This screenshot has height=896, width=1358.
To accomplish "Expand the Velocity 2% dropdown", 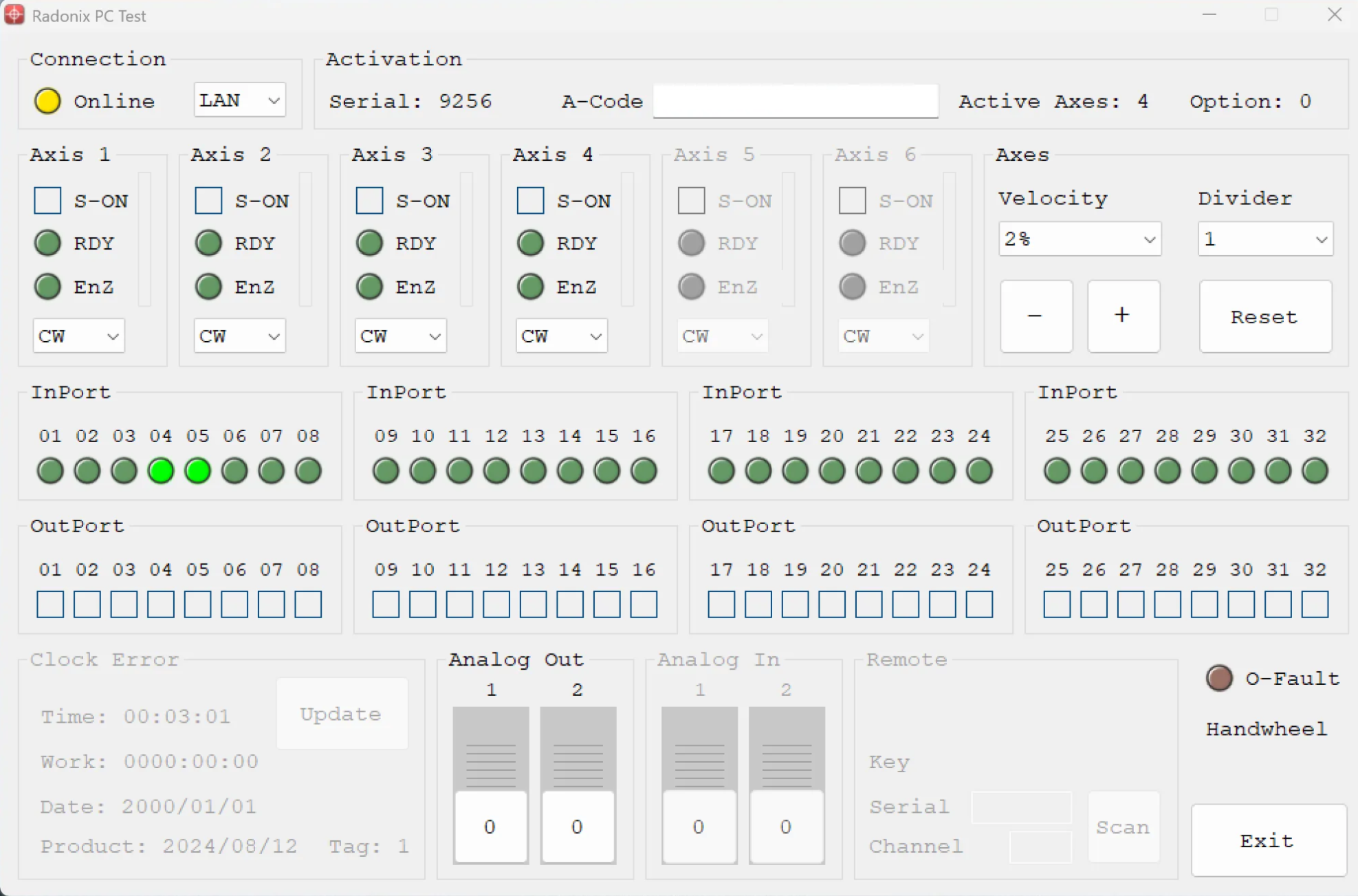I will tap(1079, 239).
